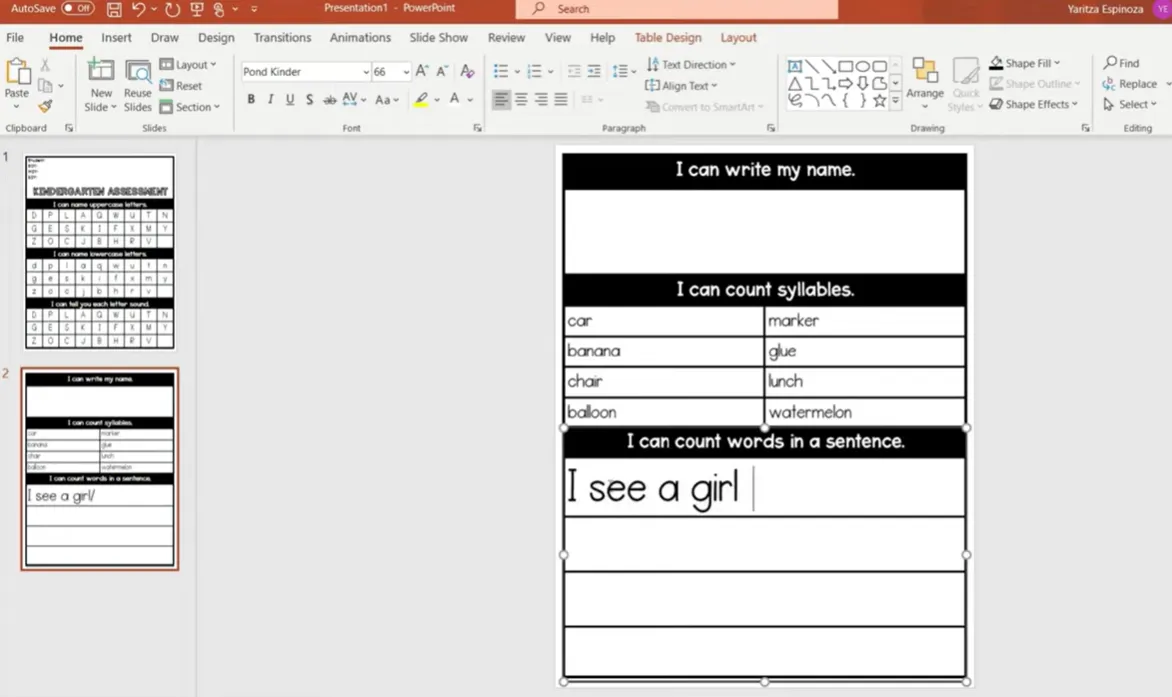The height and width of the screenshot is (697, 1172).
Task: Toggle Italic text formatting
Action: 270,100
